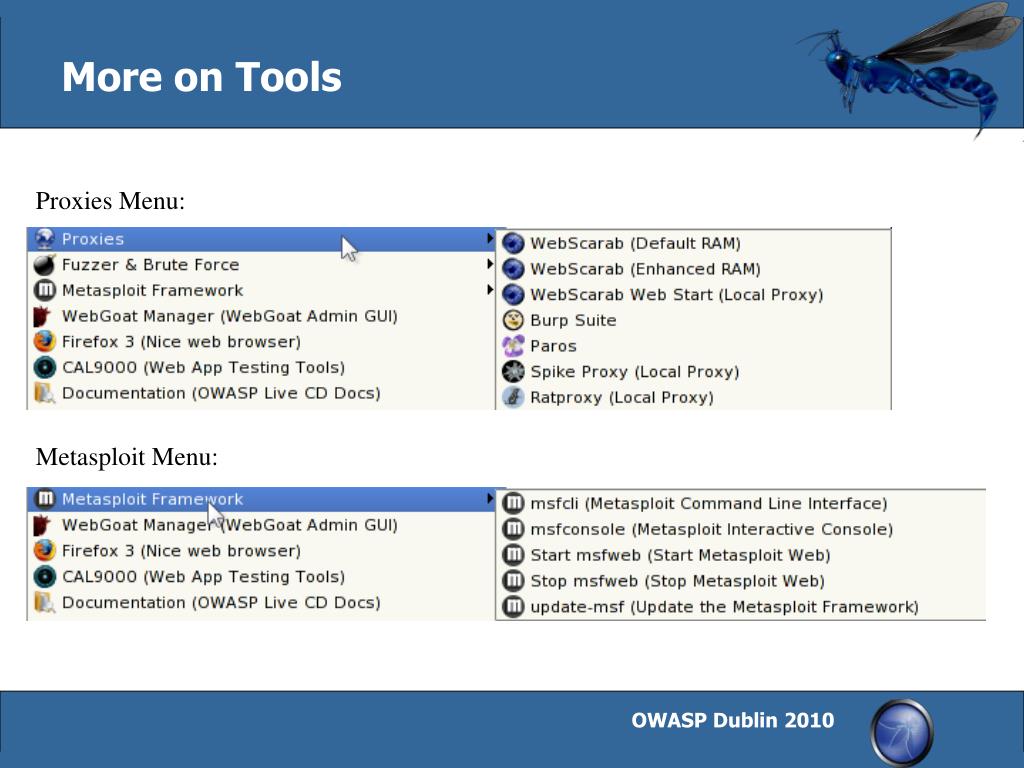
Task: Click WebScarab Web Start icon
Action: point(513,295)
